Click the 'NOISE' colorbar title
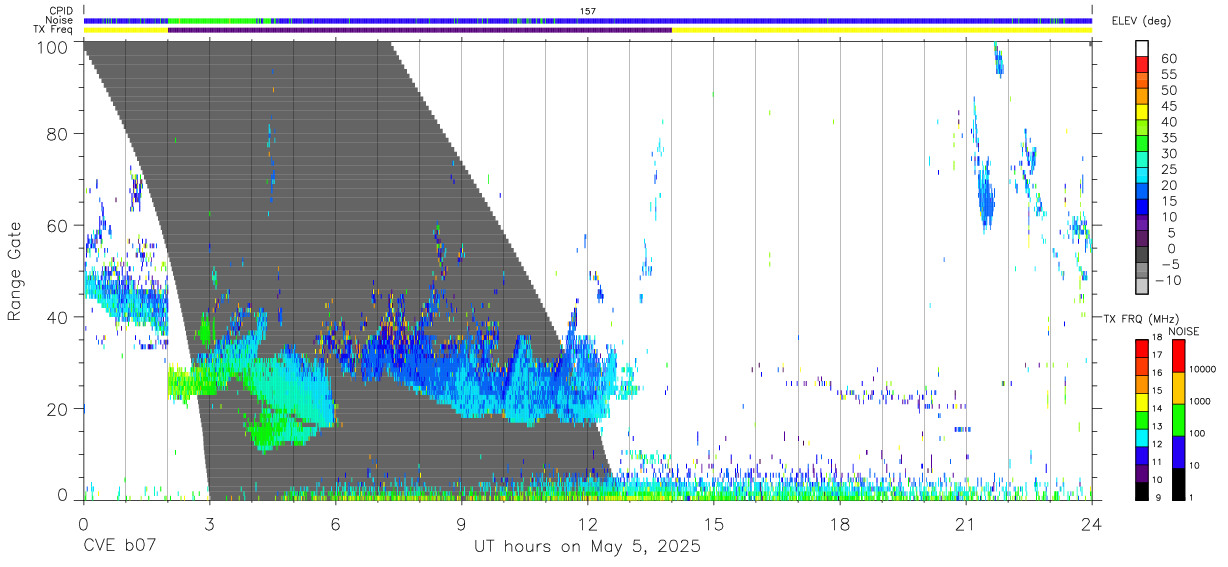The image size is (1228, 567). [1182, 331]
